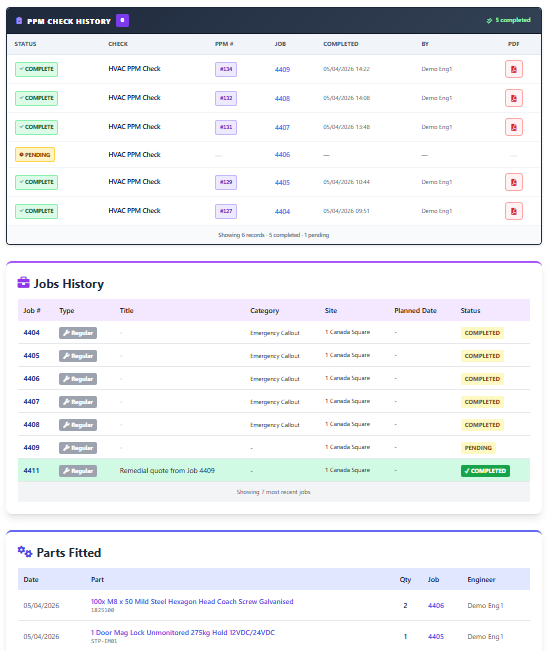550x651 pixels.
Task: Click the Qty column header in Parts Fitted
Action: click(x=405, y=580)
